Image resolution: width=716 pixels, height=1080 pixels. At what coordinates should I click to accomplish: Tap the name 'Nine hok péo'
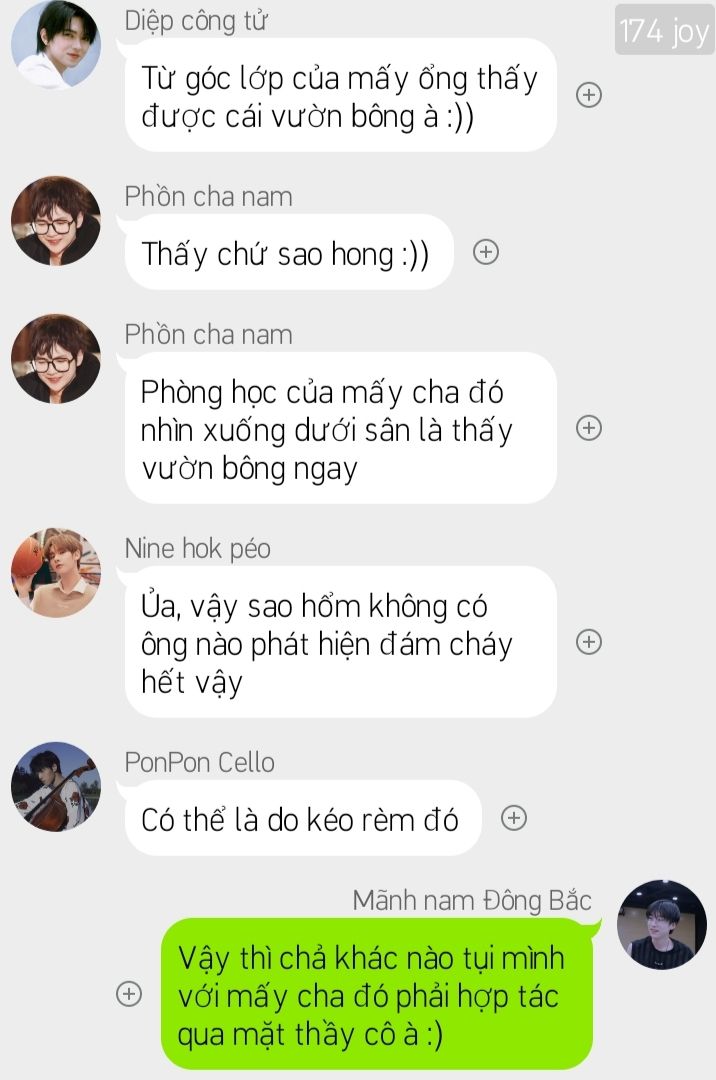[198, 549]
